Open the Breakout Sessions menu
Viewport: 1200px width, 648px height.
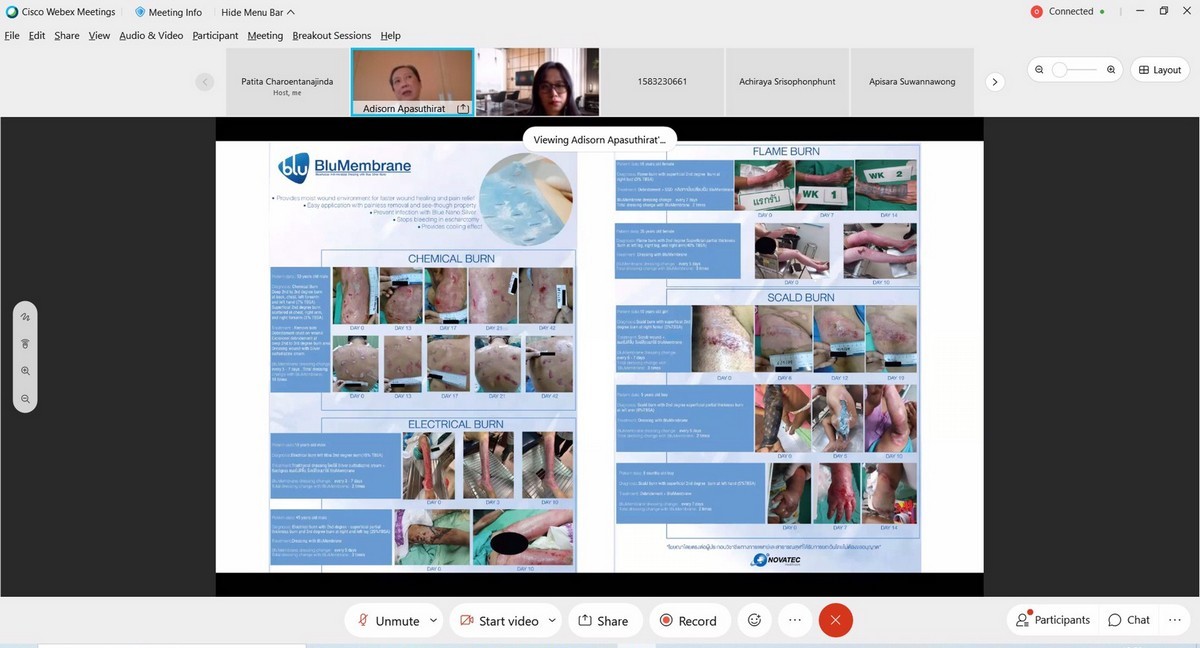331,35
